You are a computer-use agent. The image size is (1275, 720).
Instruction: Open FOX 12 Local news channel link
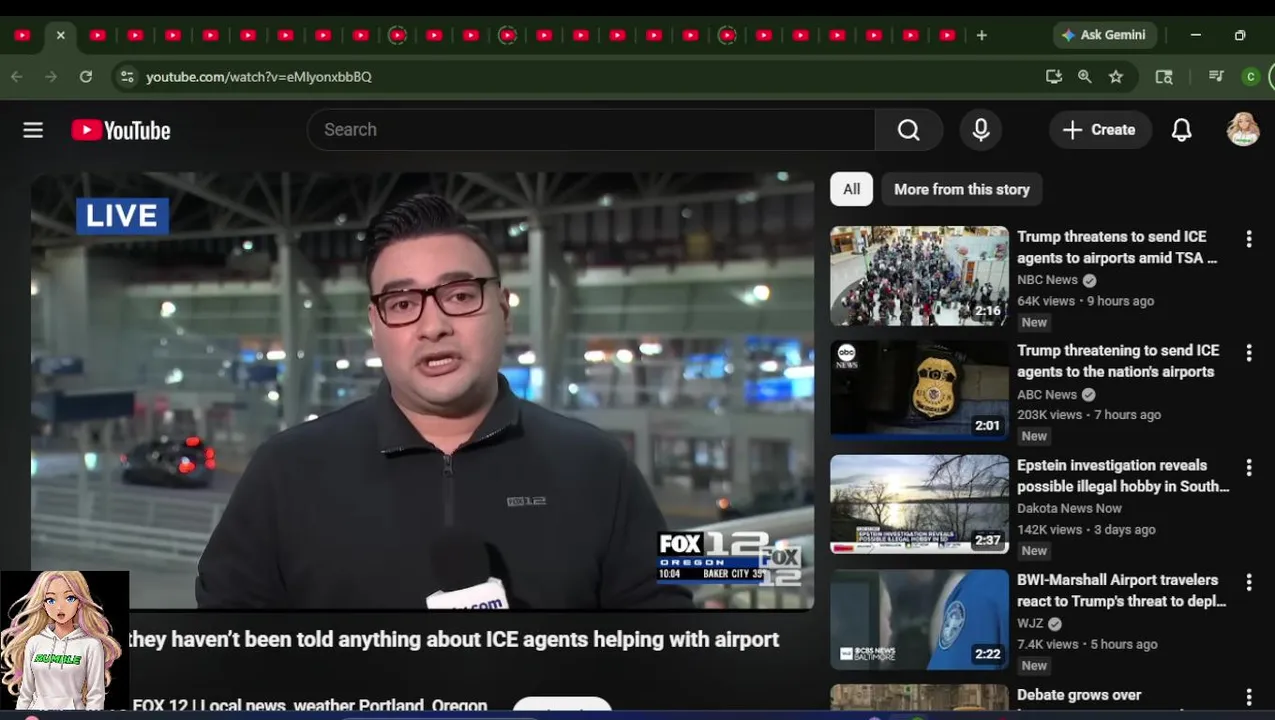click(310, 706)
